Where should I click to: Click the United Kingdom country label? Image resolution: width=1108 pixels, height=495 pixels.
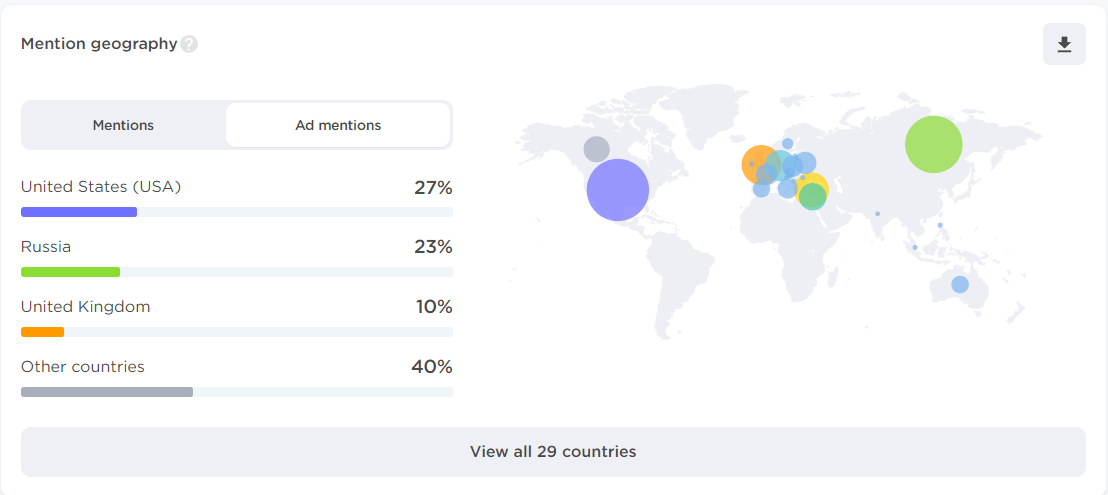[x=86, y=307]
